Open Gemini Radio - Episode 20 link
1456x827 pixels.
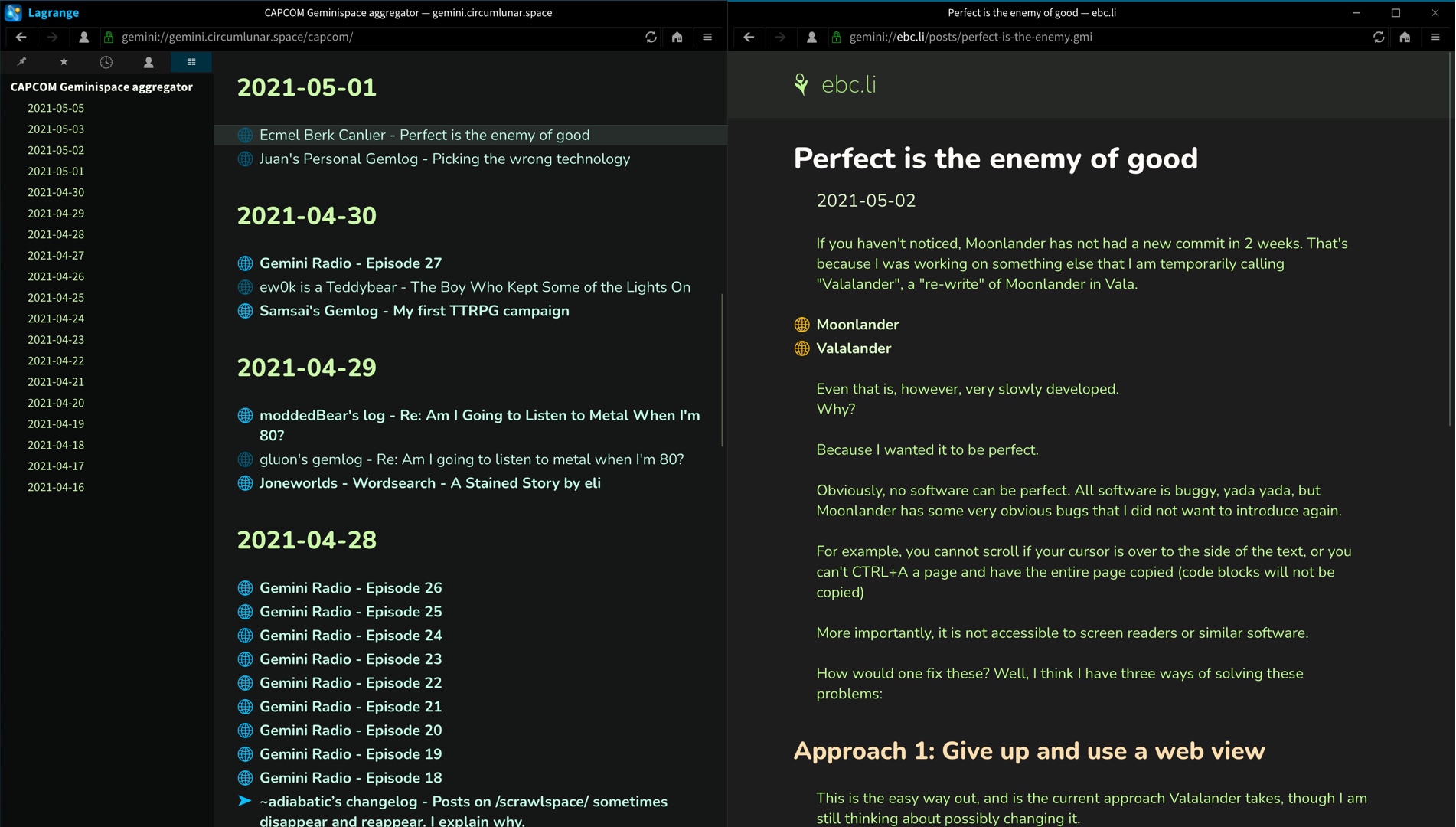[x=351, y=731]
